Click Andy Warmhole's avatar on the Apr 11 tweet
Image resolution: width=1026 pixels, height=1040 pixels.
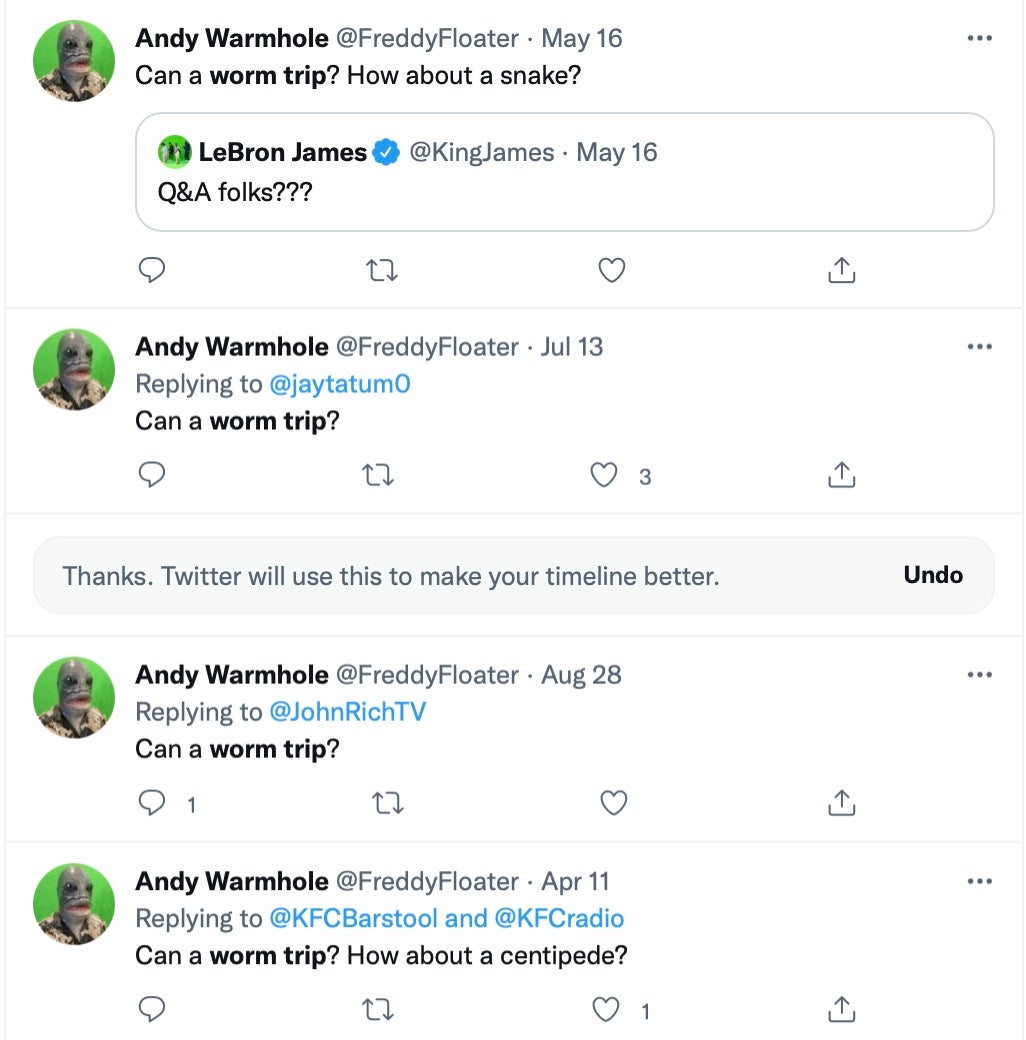74,904
